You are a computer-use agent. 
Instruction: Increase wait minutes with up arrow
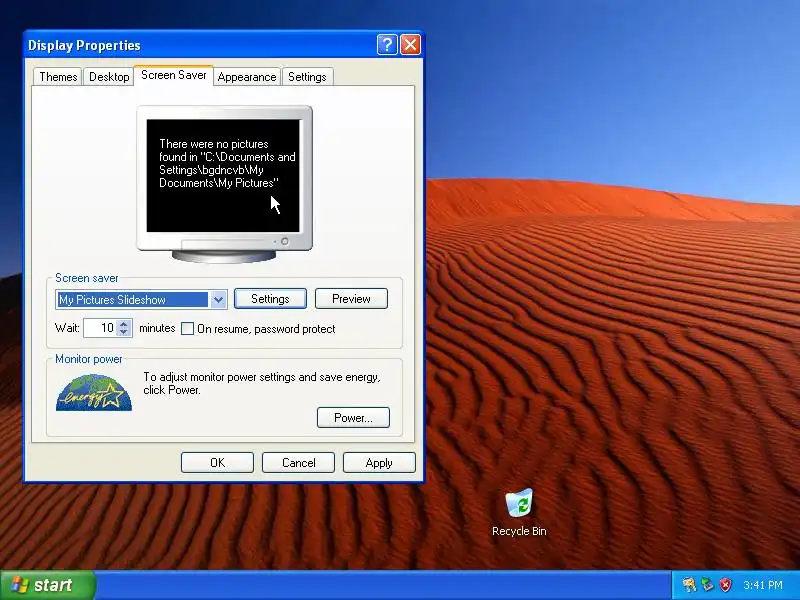tap(123, 323)
